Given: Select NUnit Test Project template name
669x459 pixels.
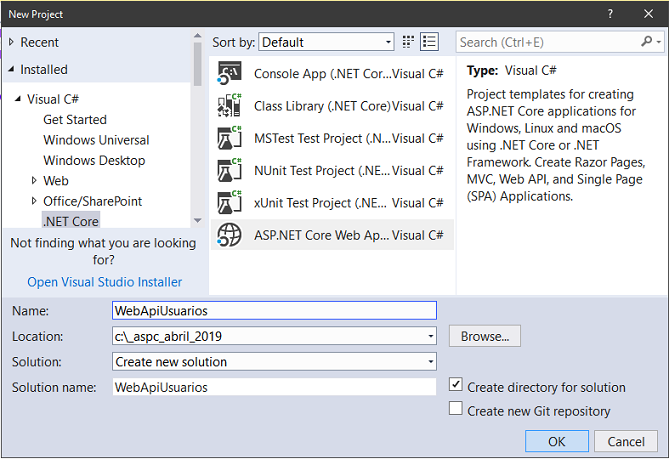Looking at the screenshot, I should pos(322,171).
